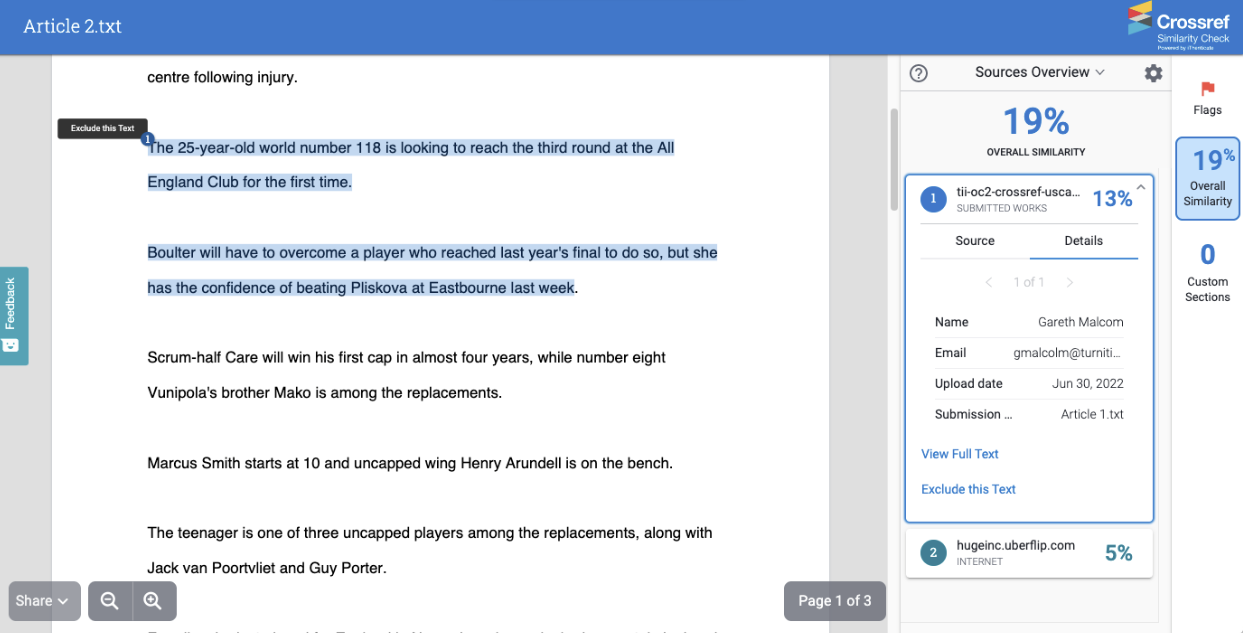Click the zoom out magnifier button
Viewport: 1243px width, 633px height.
(110, 601)
